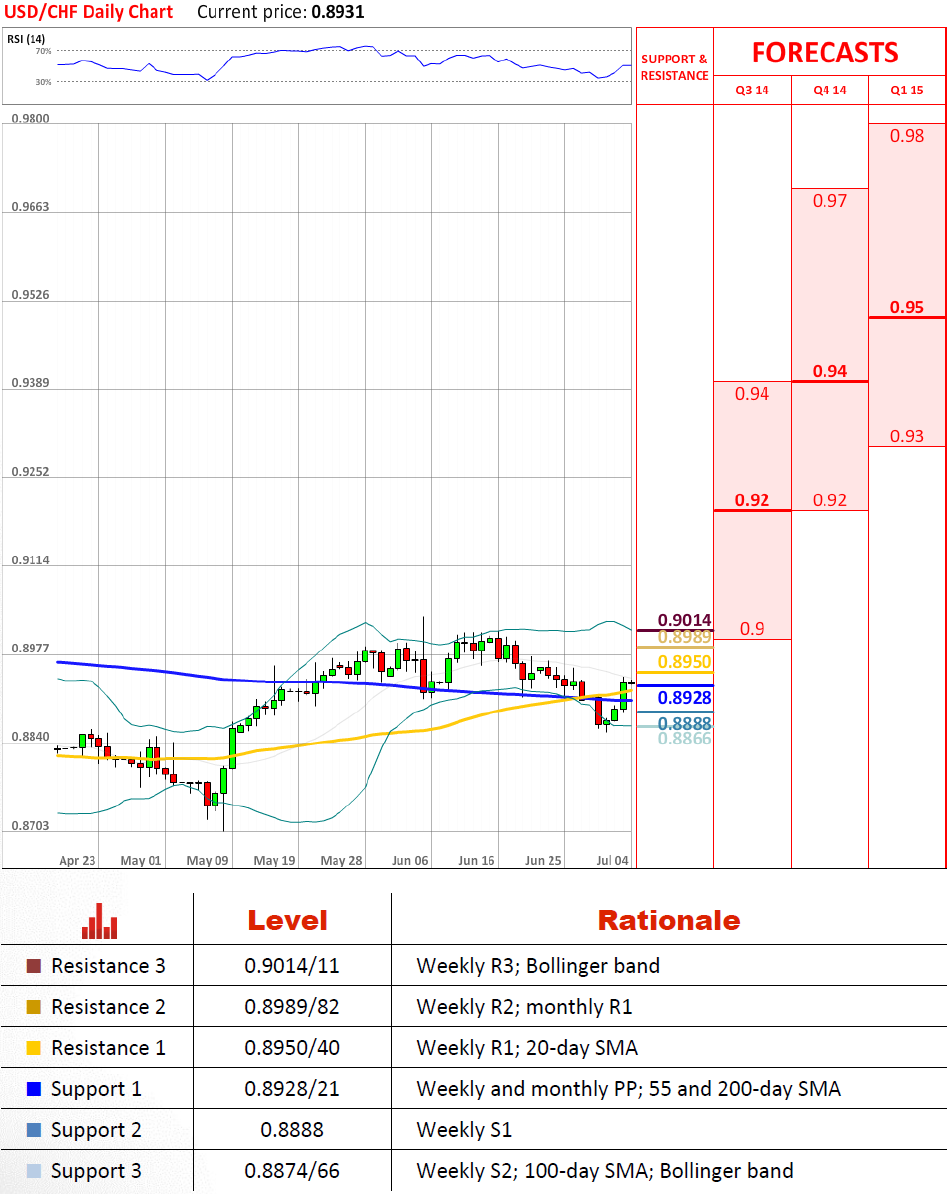
Task: Click the 0.9 forecast in Q3 14
Action: click(752, 629)
